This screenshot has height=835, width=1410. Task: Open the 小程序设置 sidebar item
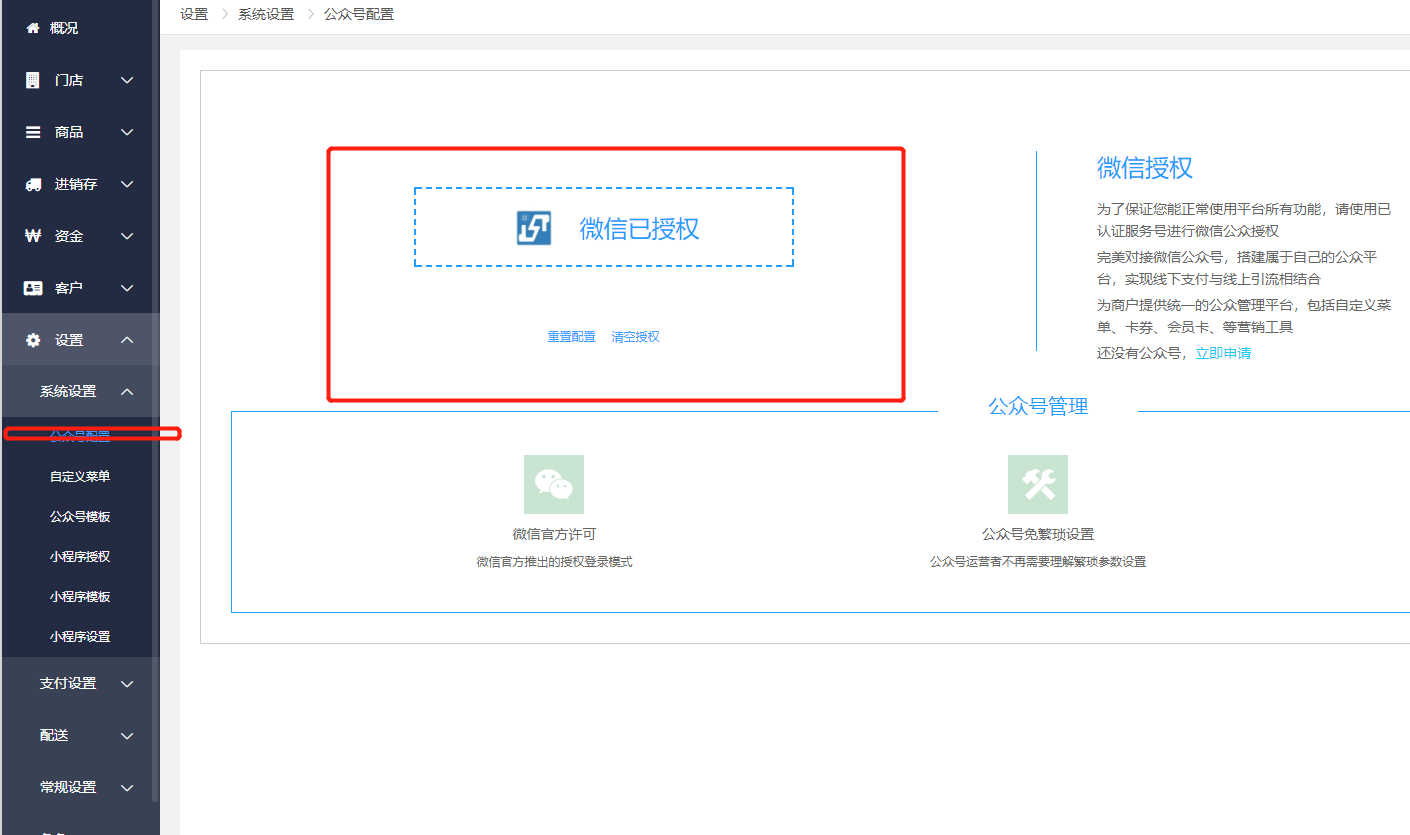[80, 636]
